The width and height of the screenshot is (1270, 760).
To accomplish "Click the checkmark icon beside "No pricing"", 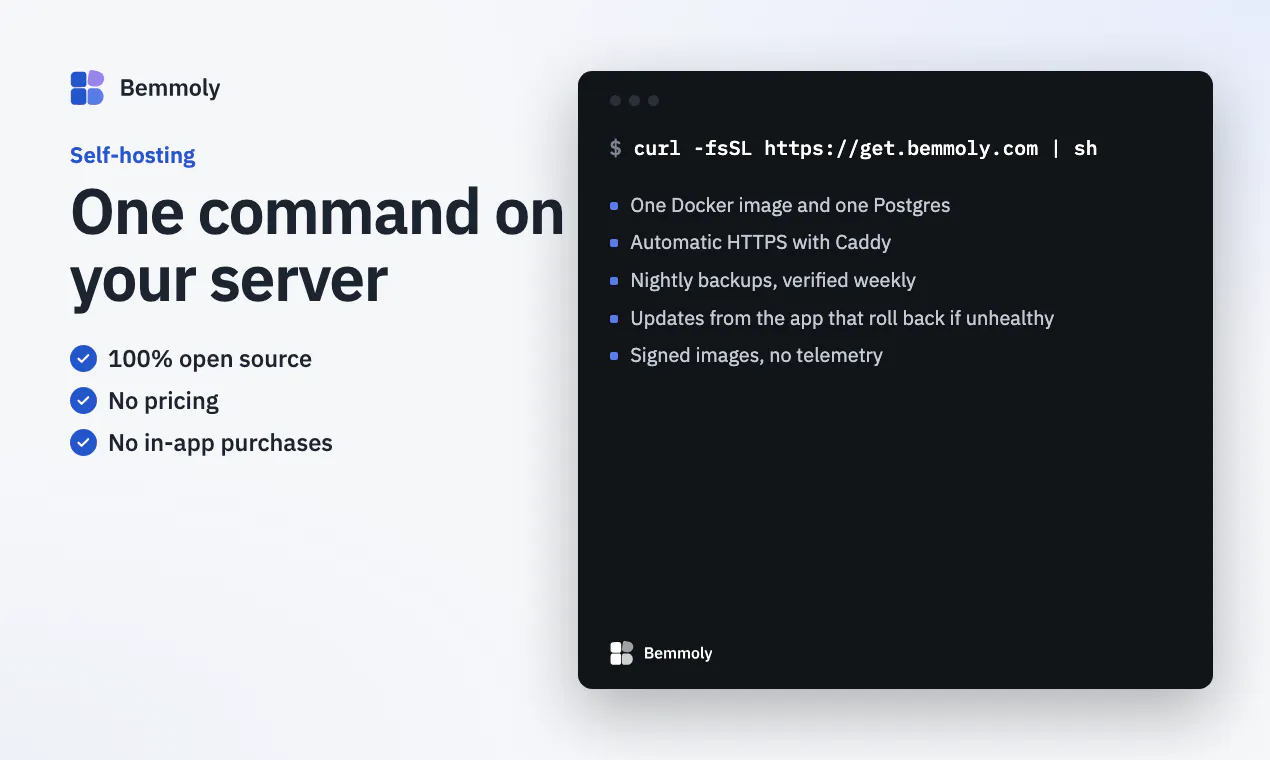I will click(x=83, y=400).
